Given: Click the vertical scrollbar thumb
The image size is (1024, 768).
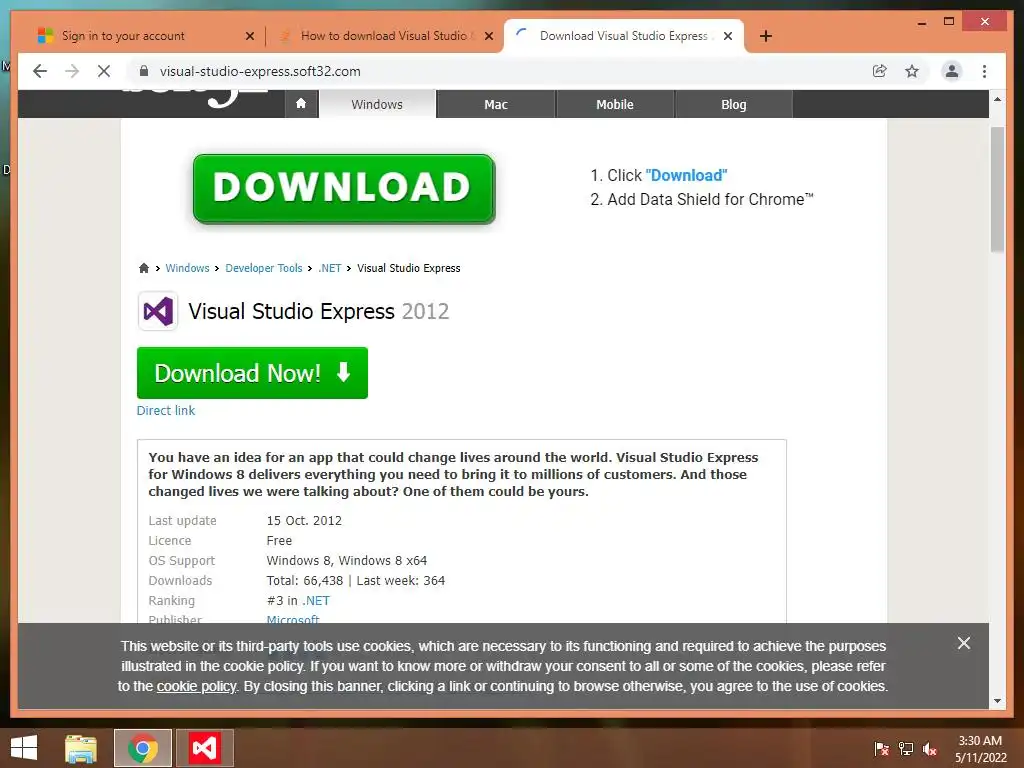Looking at the screenshot, I should 997,189.
